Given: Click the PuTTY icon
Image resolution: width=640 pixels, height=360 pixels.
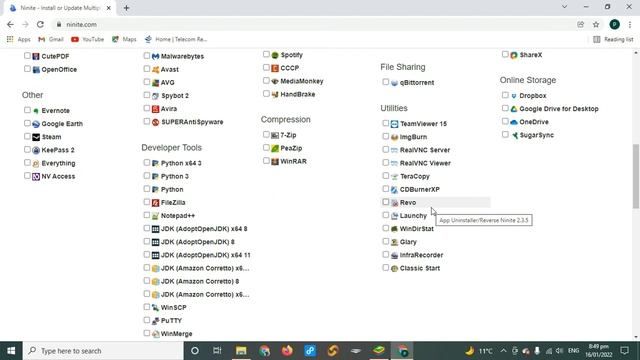Looking at the screenshot, I should (x=155, y=321).
